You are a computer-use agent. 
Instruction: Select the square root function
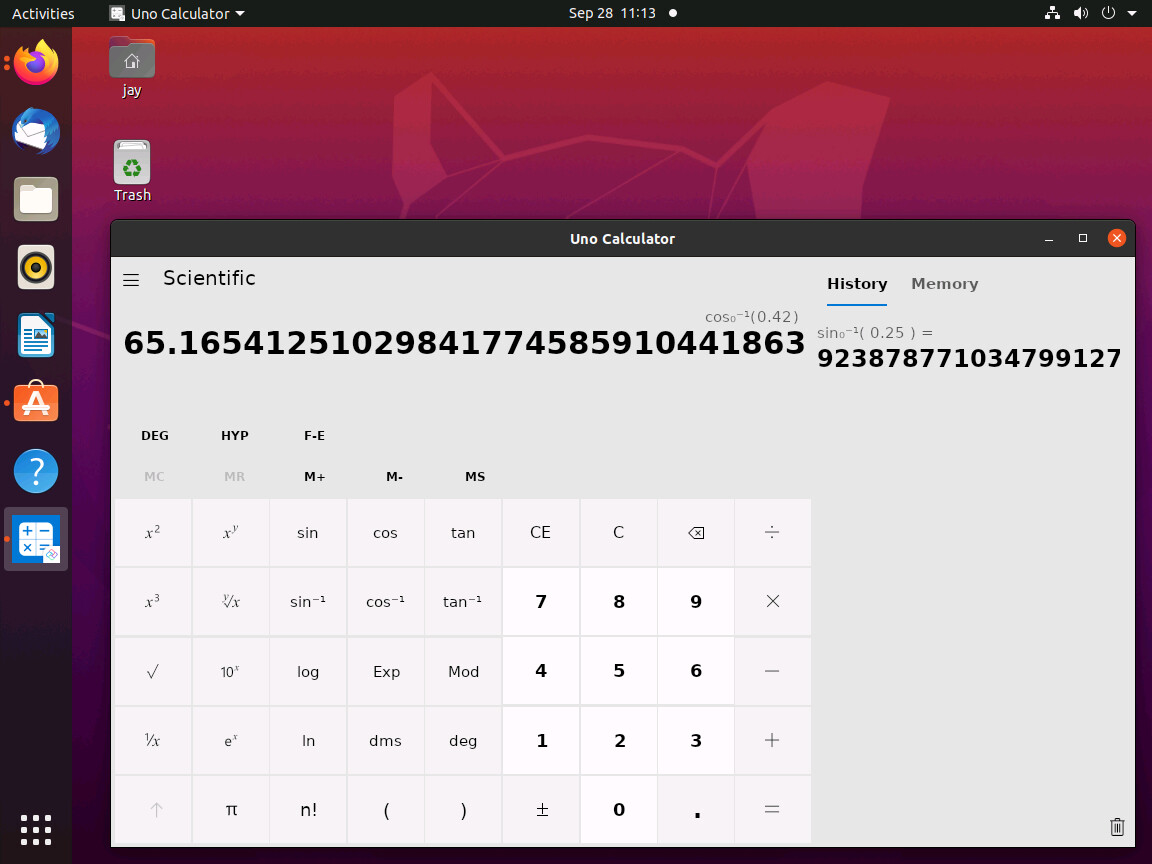(152, 671)
